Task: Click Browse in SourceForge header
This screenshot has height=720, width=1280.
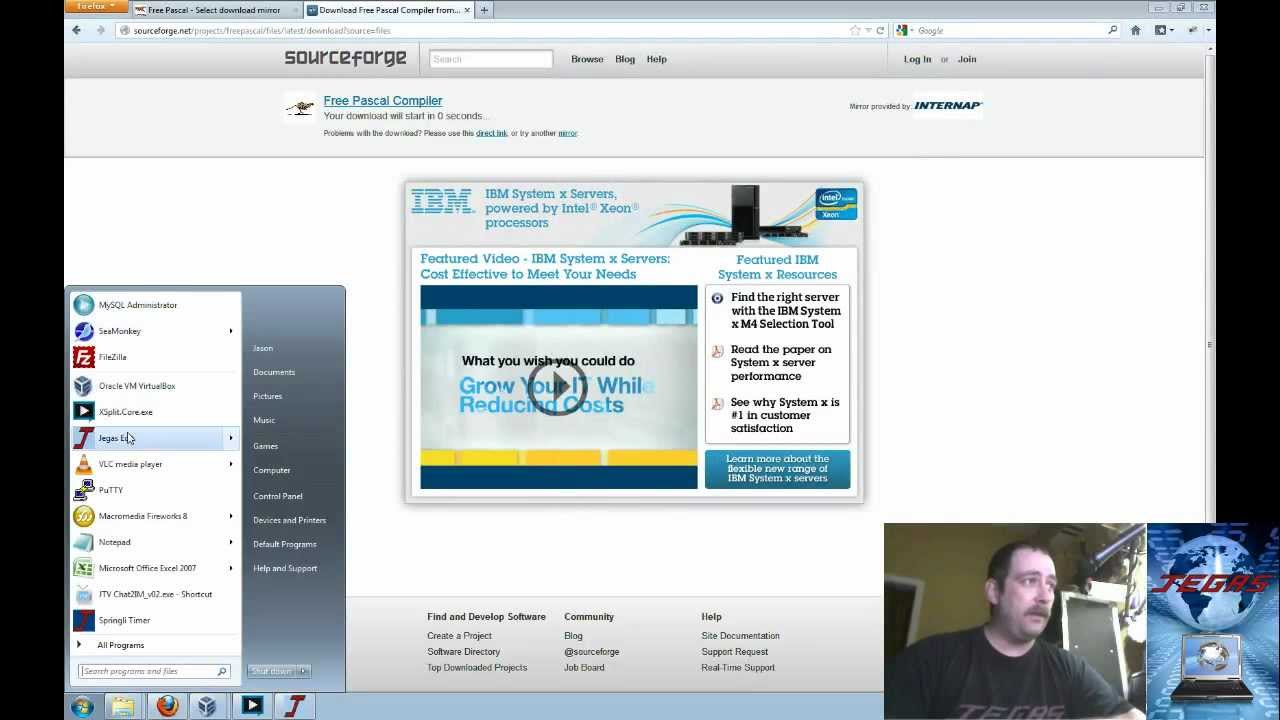Action: click(x=587, y=59)
